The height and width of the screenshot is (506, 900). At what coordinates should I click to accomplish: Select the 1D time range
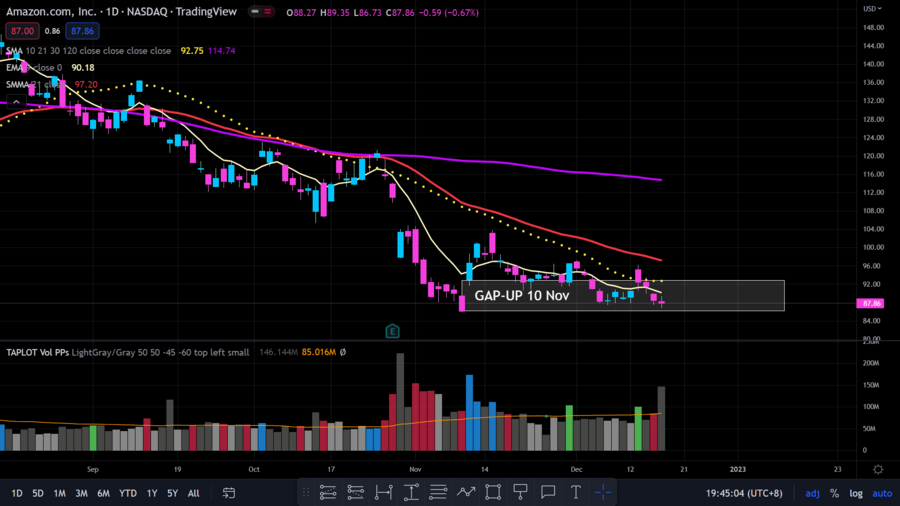click(17, 493)
